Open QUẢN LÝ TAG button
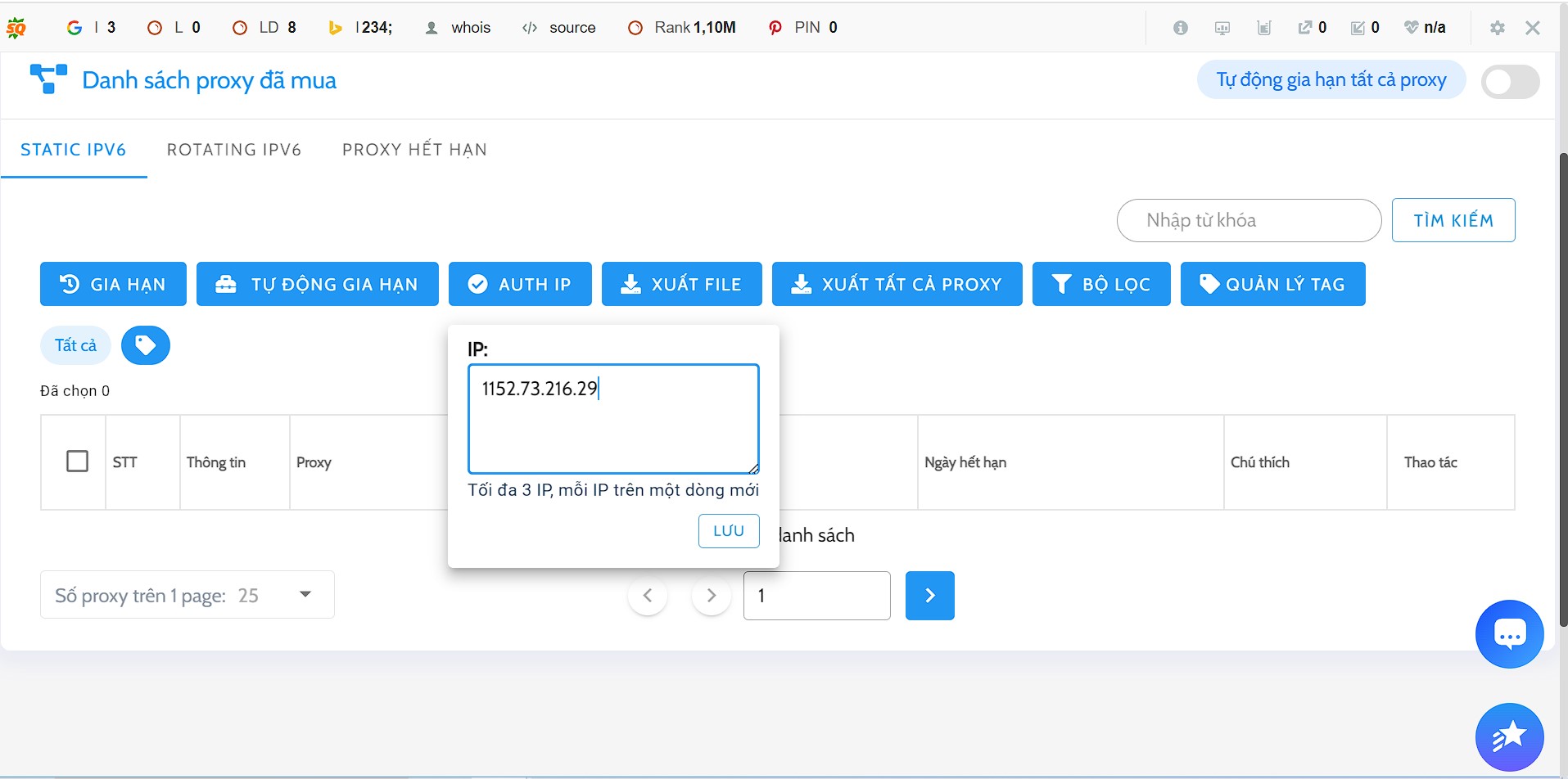 1273,284
